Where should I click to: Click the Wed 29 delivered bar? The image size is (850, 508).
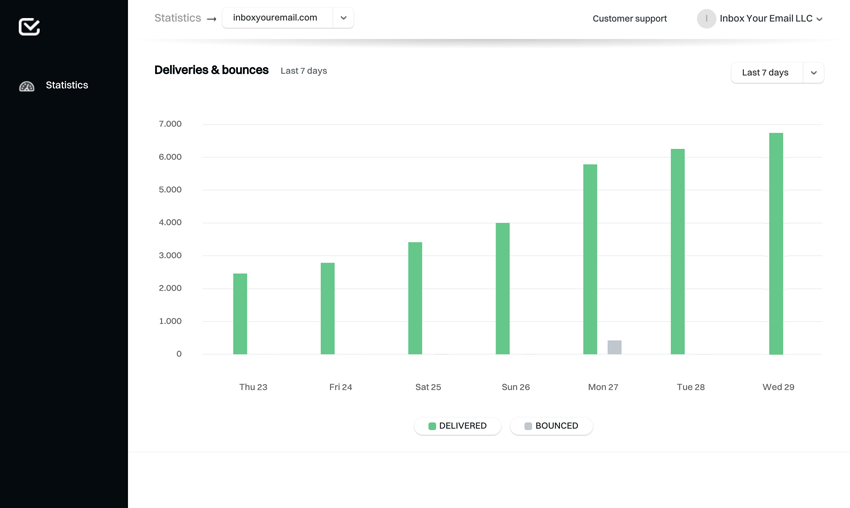point(776,244)
